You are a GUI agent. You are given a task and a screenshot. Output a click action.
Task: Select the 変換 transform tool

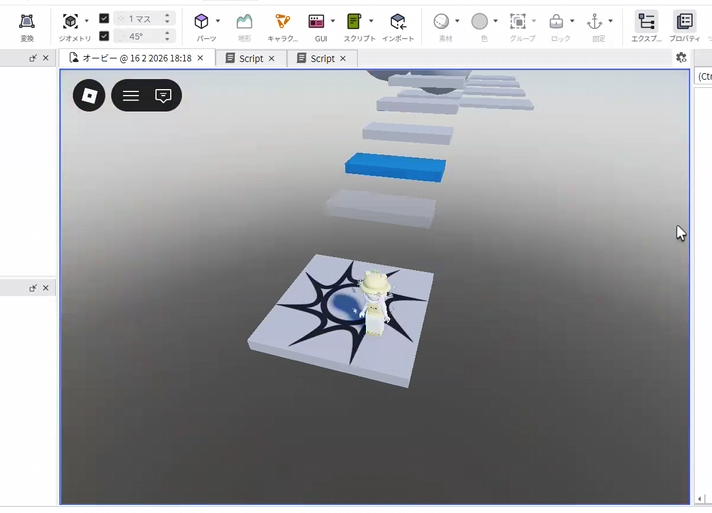coord(27,27)
